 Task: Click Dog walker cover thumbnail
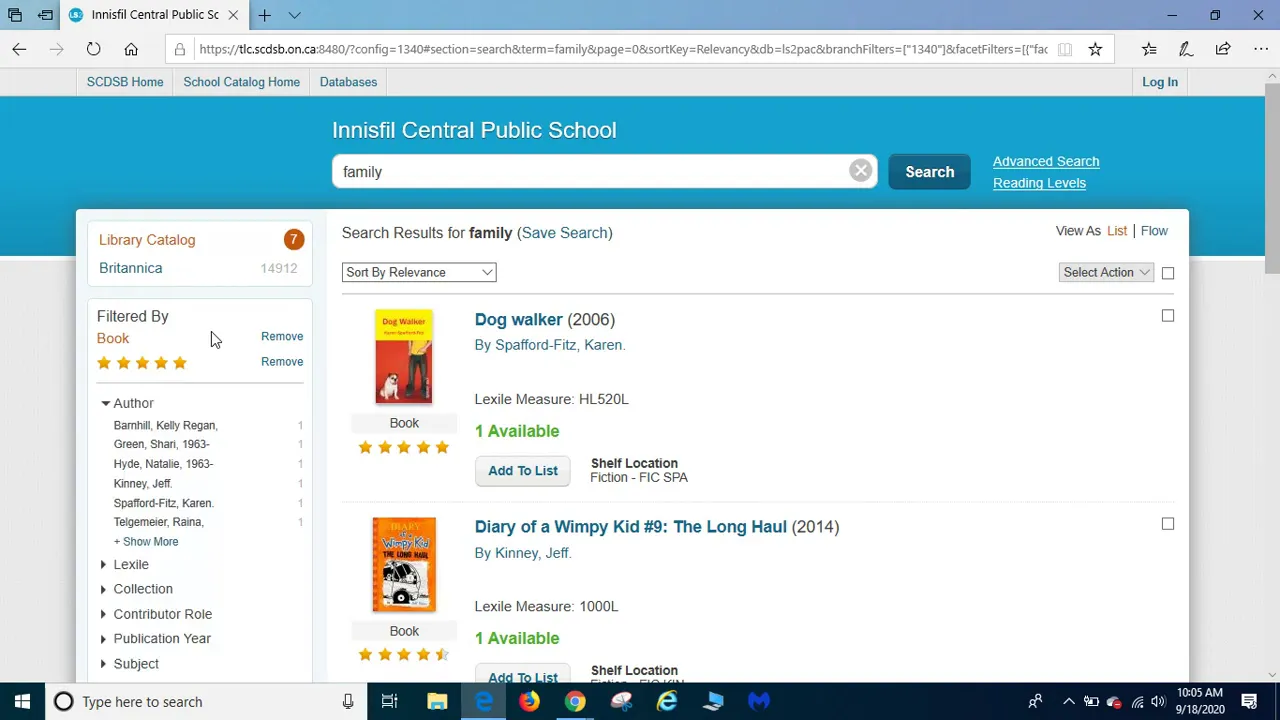coord(404,357)
